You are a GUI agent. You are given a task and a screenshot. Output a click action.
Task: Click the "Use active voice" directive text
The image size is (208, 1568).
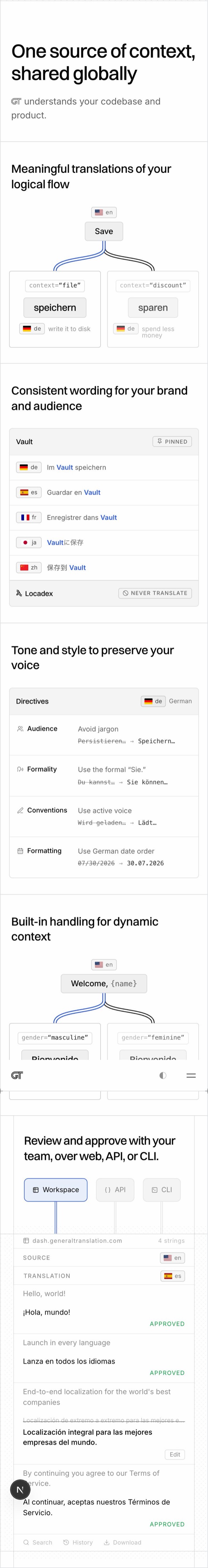(105, 810)
